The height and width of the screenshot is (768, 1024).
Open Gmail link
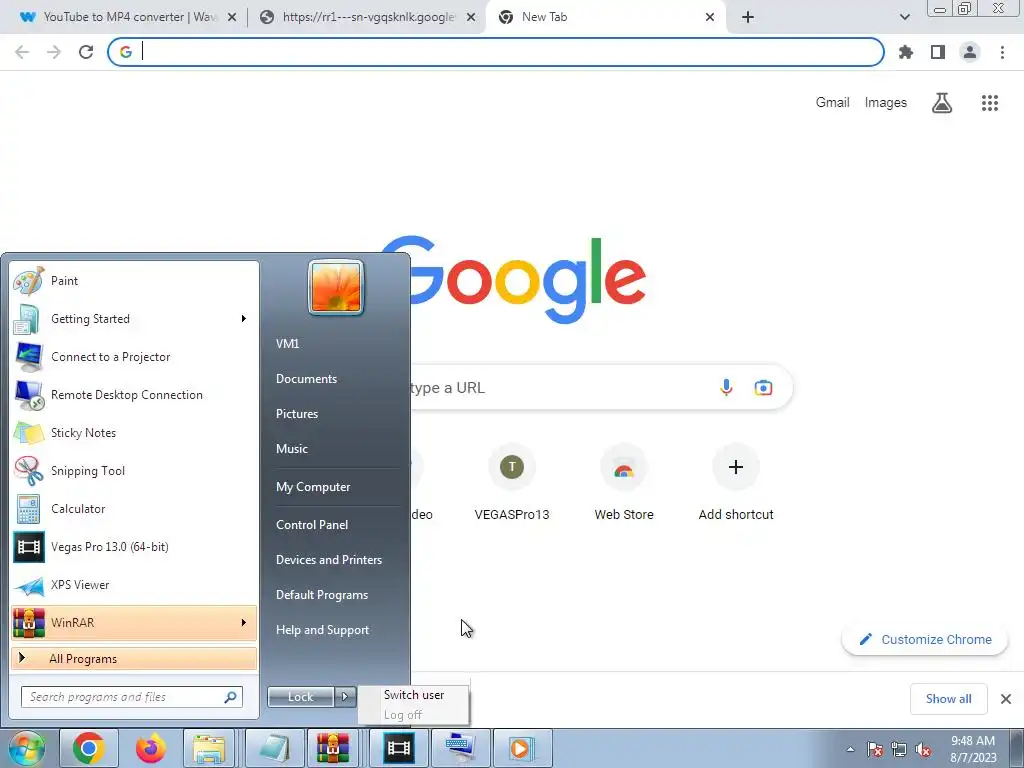click(x=833, y=103)
